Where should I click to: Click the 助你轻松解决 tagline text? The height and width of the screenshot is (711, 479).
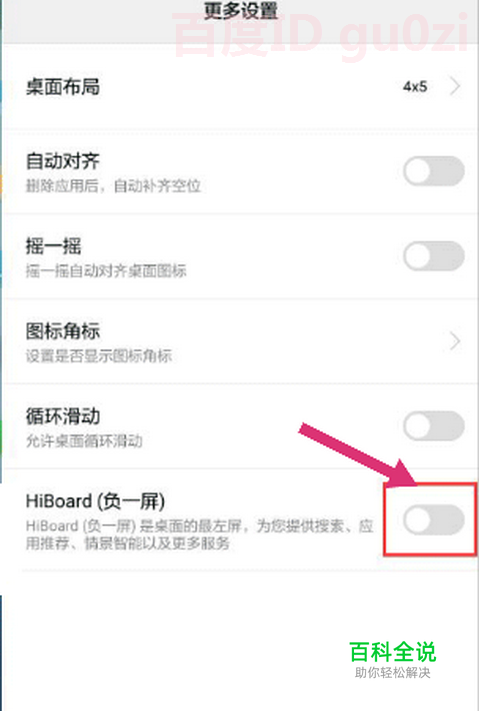point(392,672)
